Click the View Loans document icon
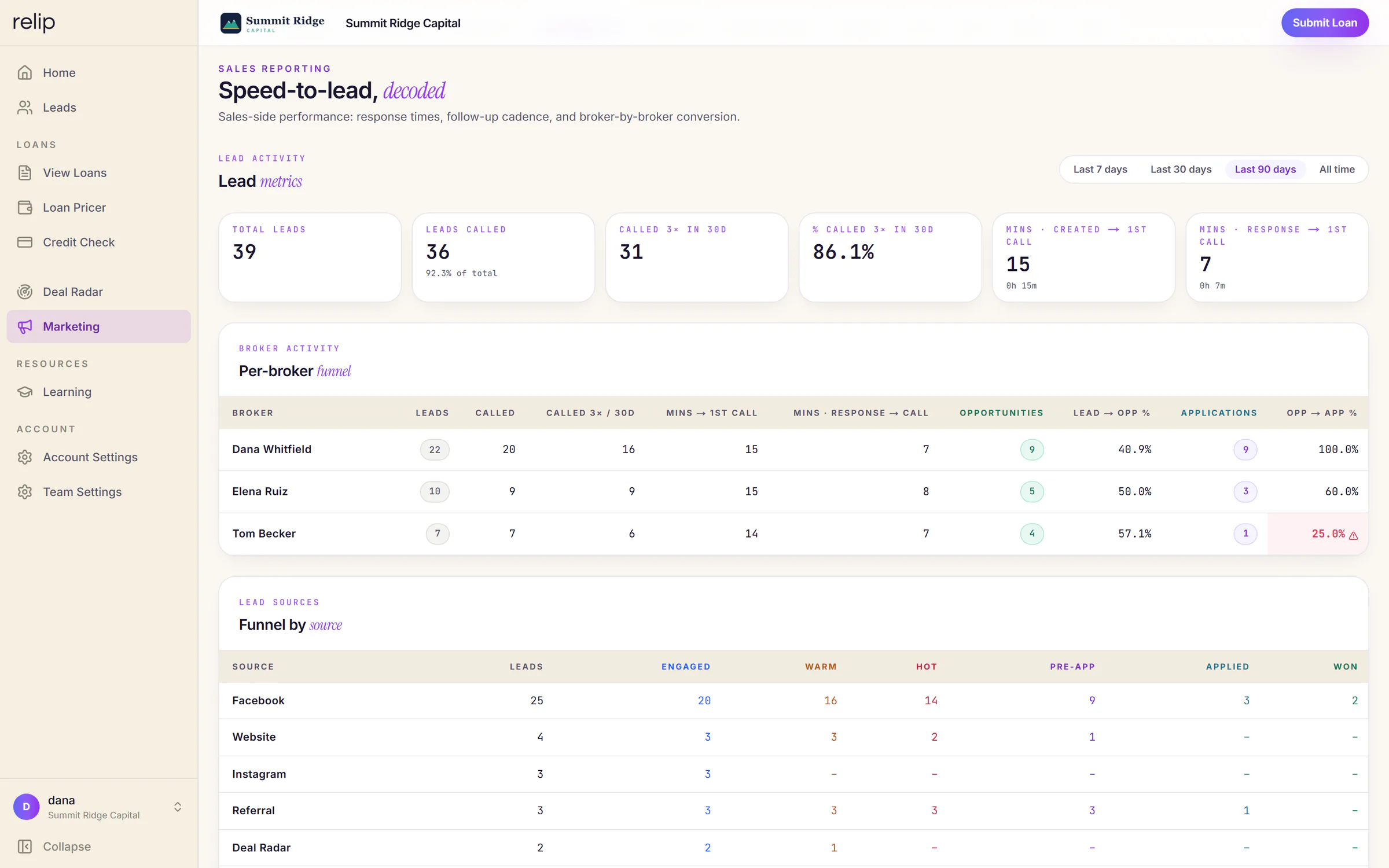Image resolution: width=1389 pixels, height=868 pixels. click(x=25, y=172)
